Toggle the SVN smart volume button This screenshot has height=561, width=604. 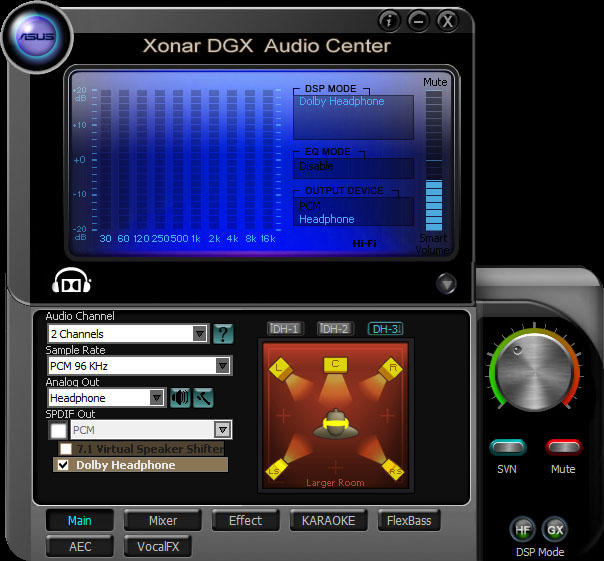[508, 447]
